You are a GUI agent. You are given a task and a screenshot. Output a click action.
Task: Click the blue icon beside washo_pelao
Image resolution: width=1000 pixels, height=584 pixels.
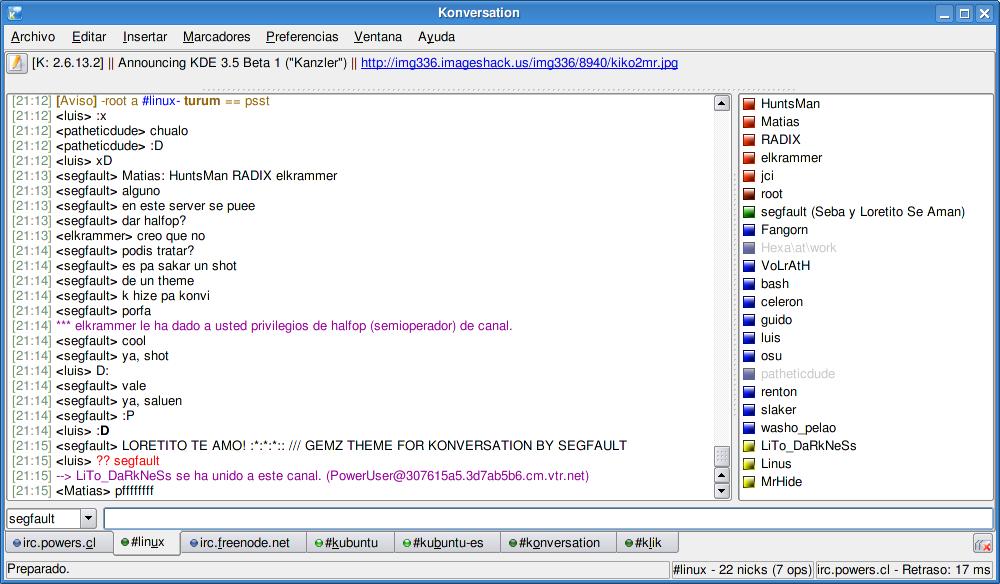pyautogui.click(x=749, y=428)
